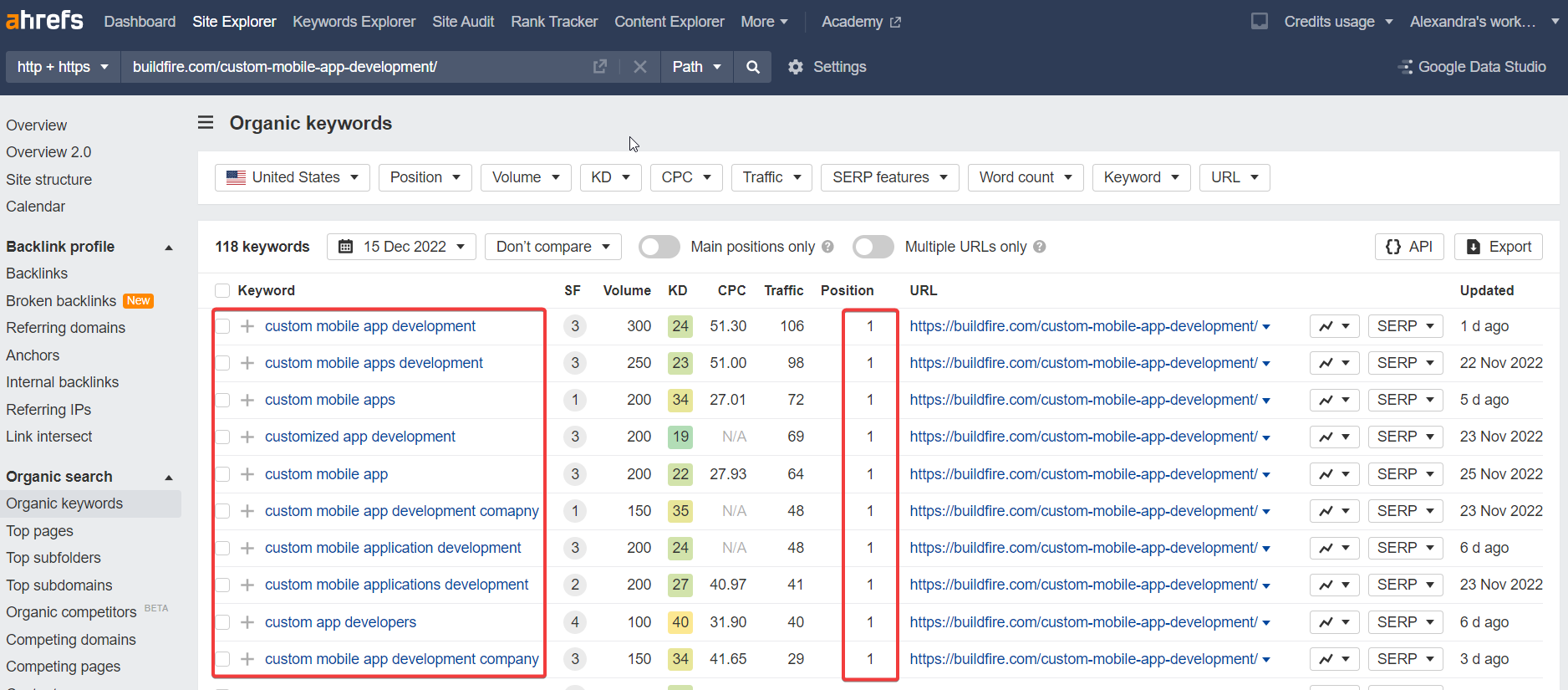Image resolution: width=1568 pixels, height=690 pixels.
Task: Open the KD filter dropdown
Action: [x=611, y=177]
